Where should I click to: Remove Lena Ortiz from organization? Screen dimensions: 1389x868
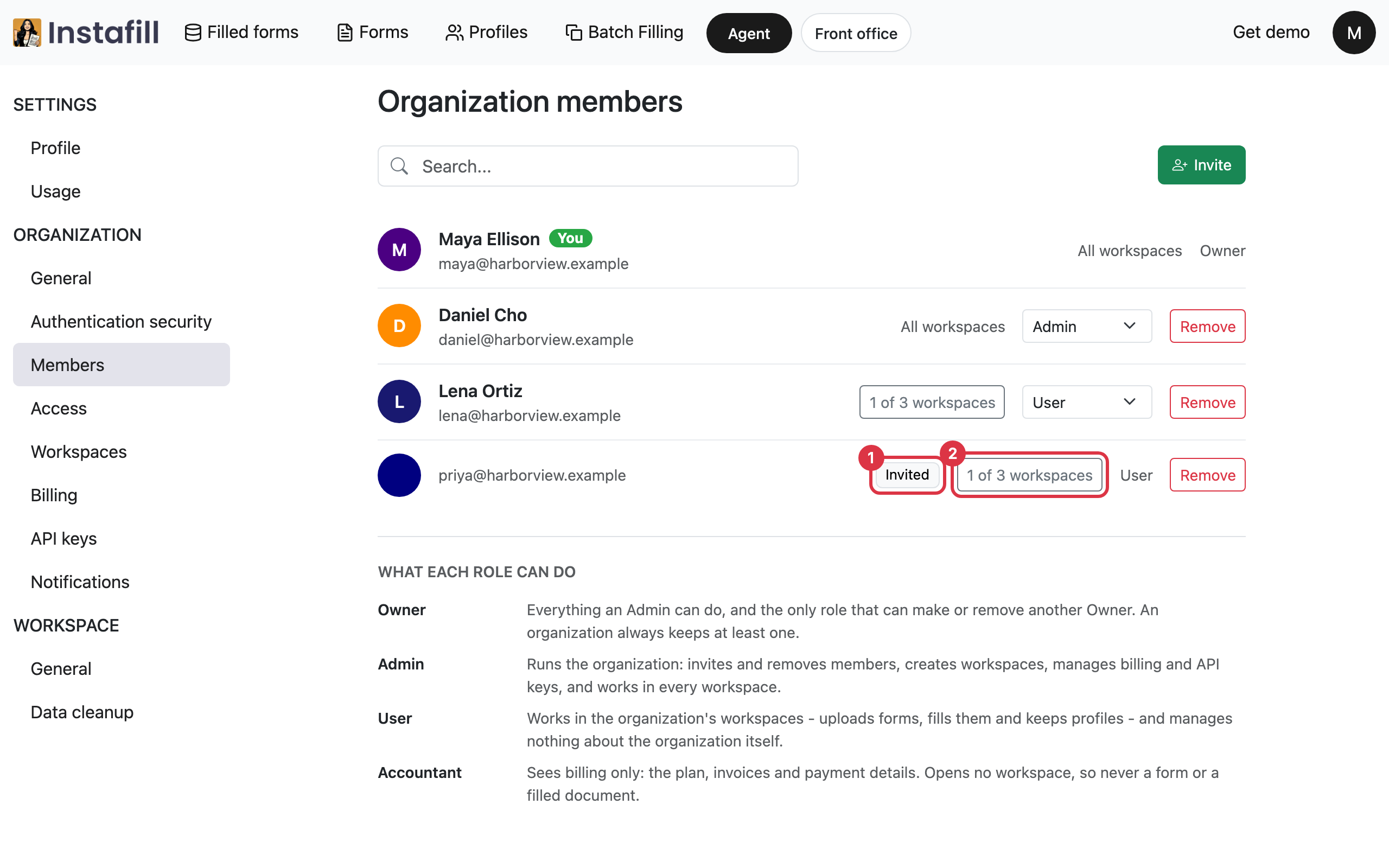(x=1208, y=402)
